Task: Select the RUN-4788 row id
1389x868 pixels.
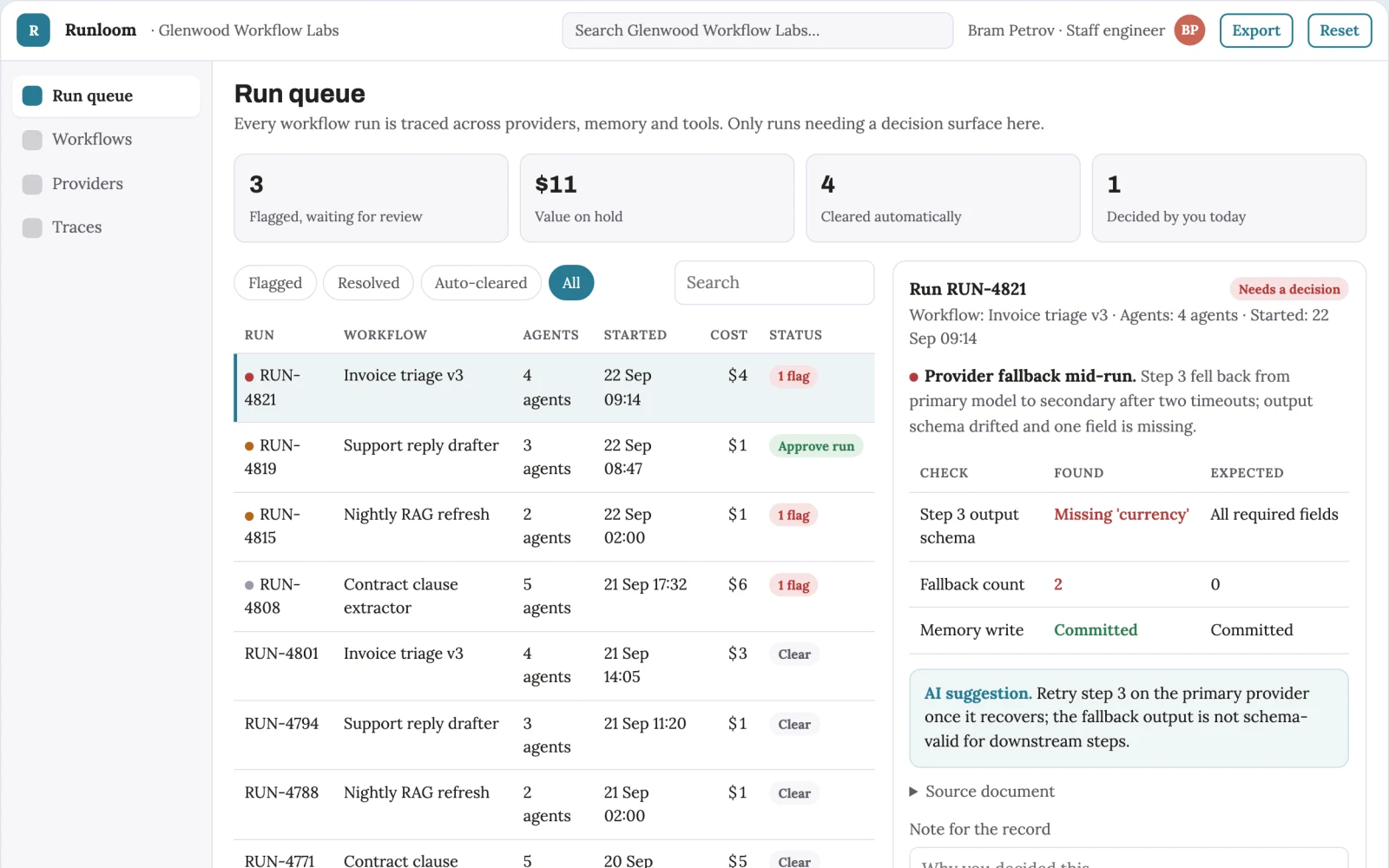Action: click(x=281, y=792)
